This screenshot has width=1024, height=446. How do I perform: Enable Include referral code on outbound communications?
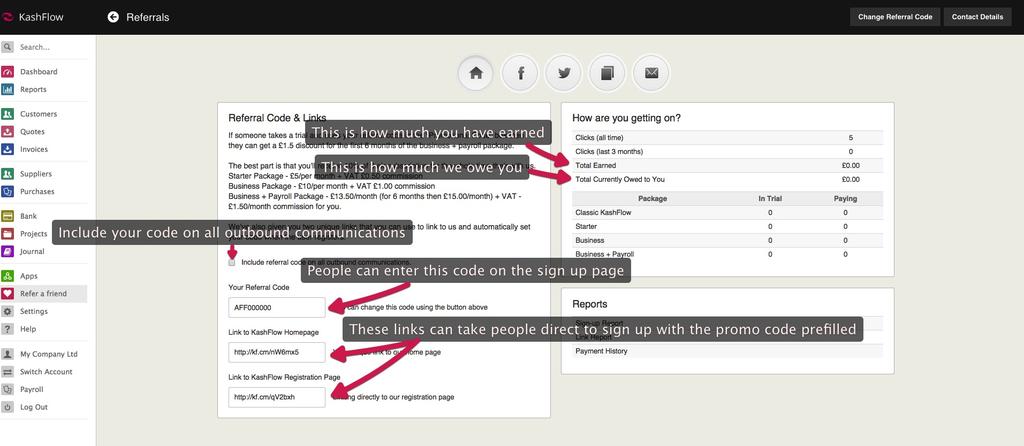233,262
